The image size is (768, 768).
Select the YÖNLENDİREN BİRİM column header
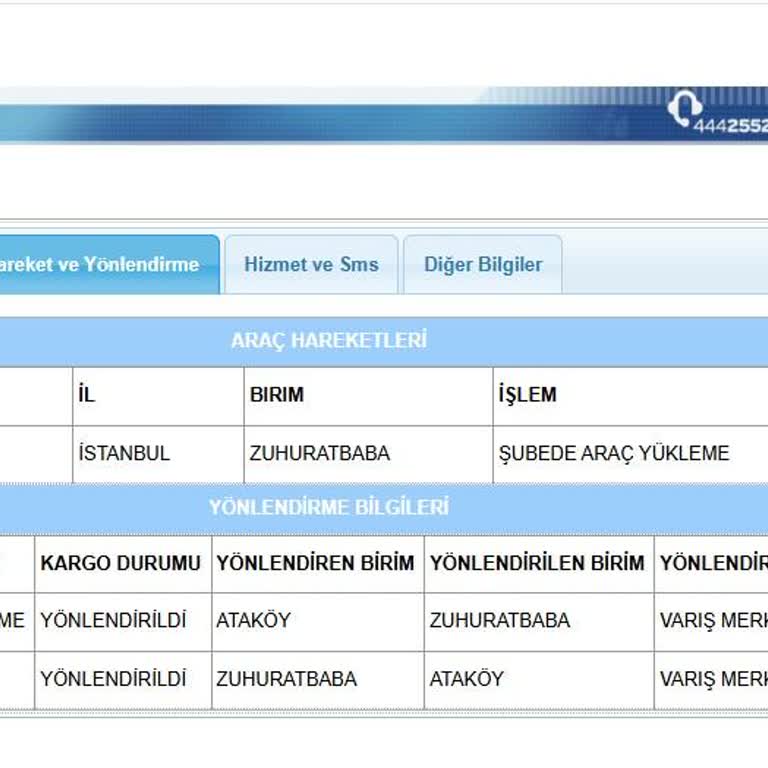click(318, 563)
